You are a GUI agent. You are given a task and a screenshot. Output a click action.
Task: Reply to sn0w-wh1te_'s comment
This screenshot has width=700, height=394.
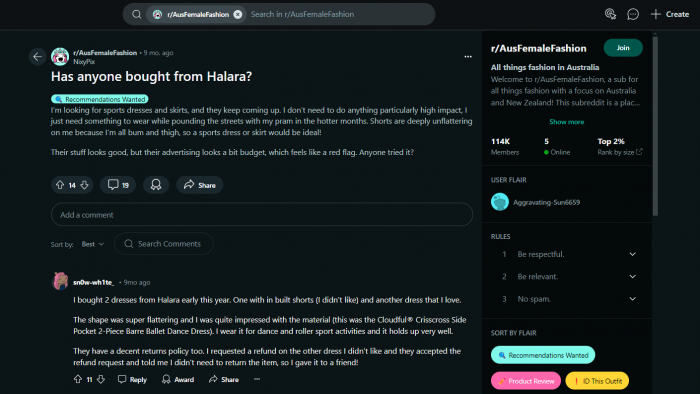[132, 379]
